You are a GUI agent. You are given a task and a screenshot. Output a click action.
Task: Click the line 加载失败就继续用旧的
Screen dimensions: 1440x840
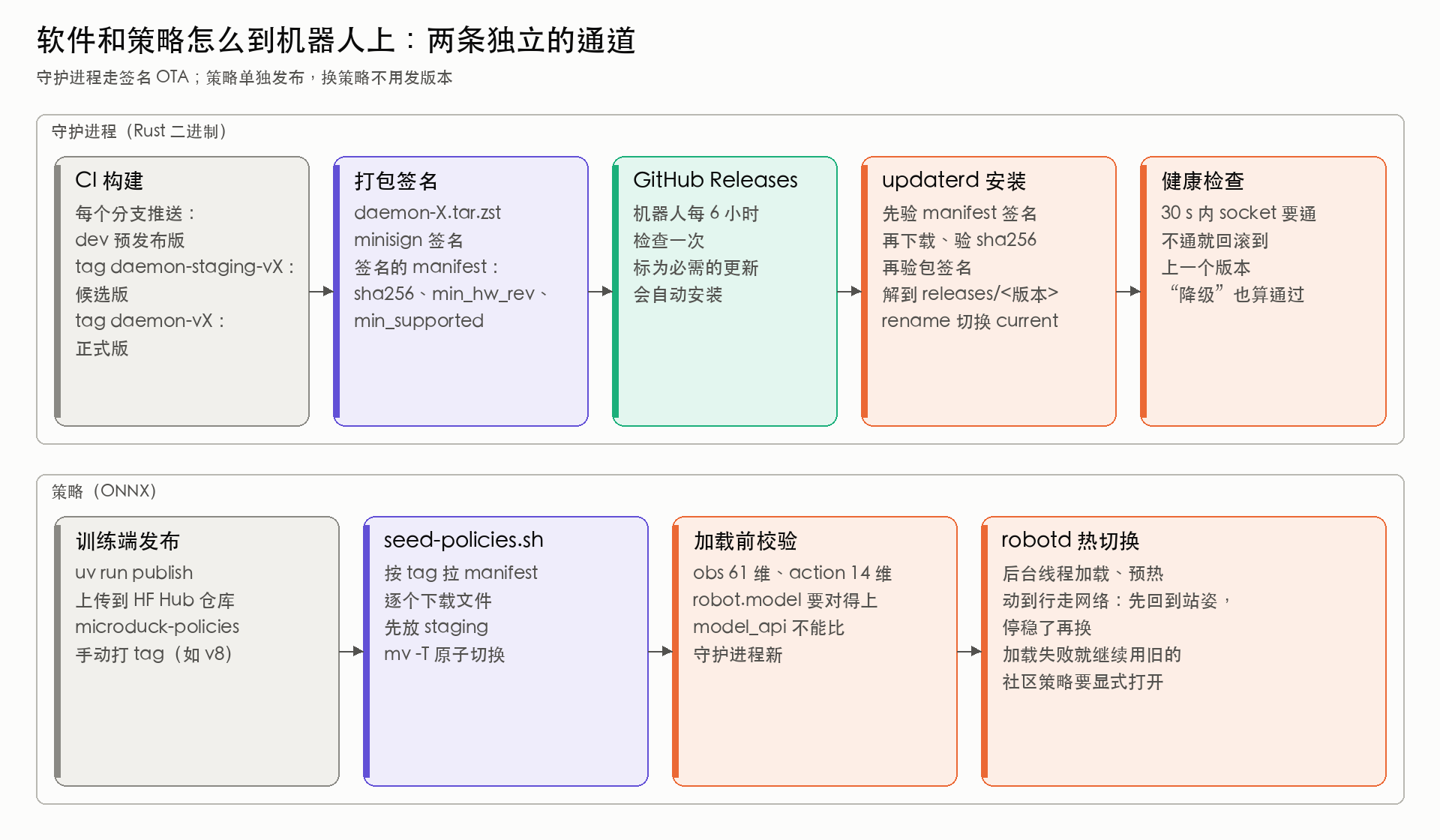point(1092,654)
